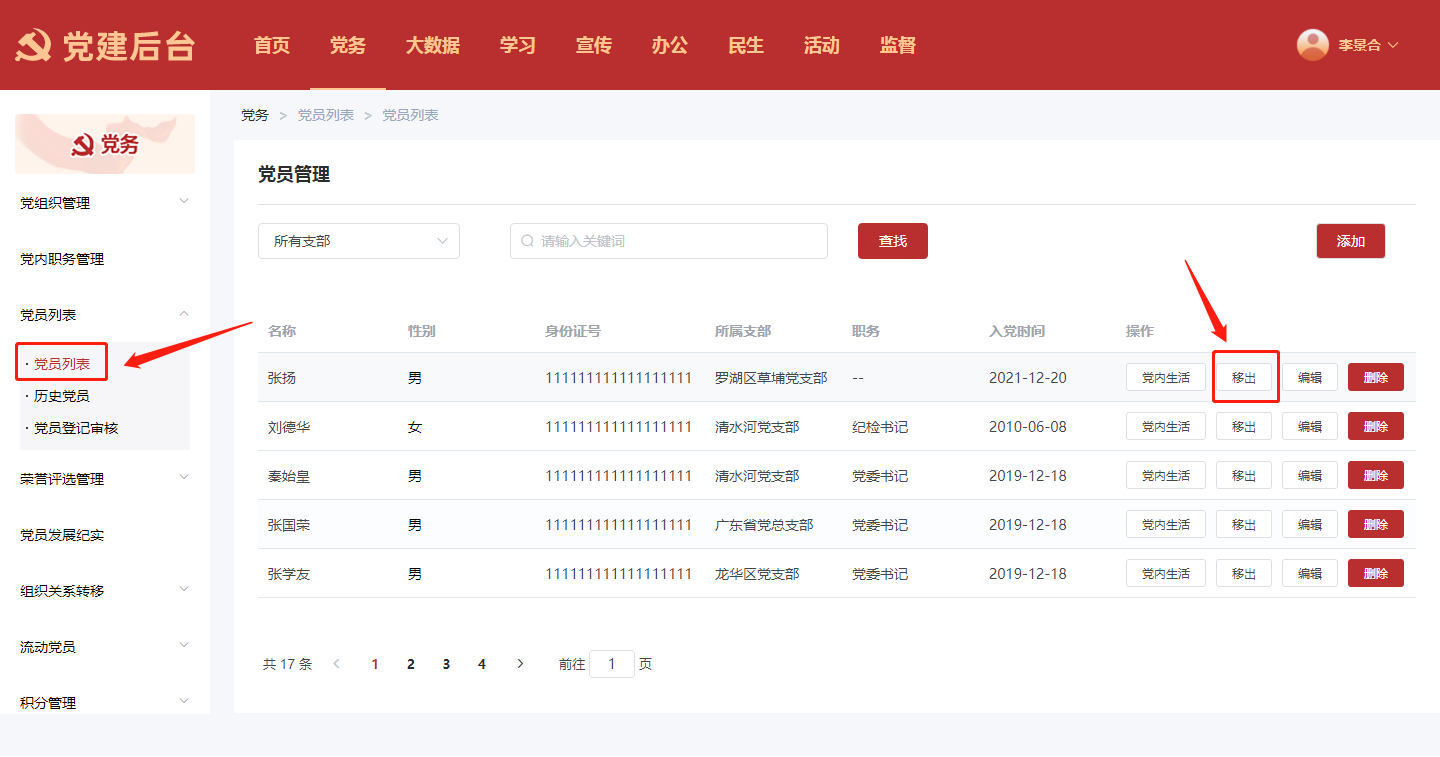Click search magnifier icon in keyword field
1440x757 pixels.
pos(528,241)
